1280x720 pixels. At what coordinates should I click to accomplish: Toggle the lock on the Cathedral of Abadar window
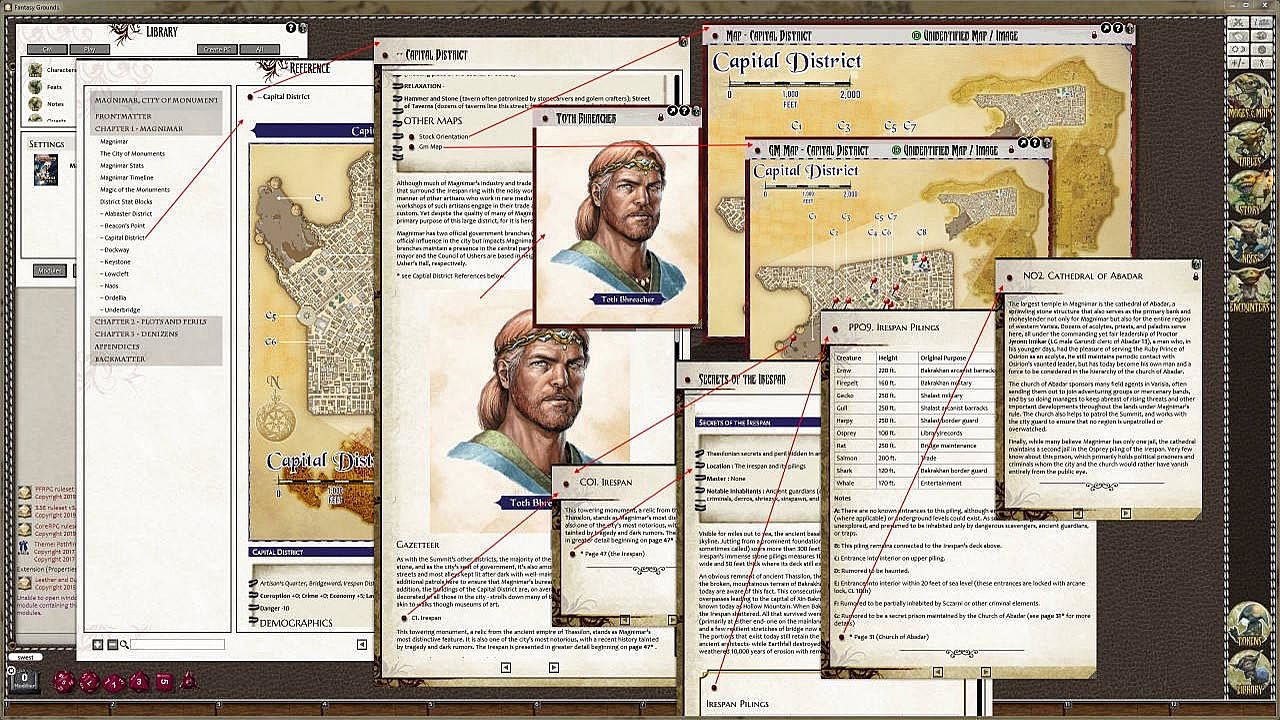pos(1195,276)
